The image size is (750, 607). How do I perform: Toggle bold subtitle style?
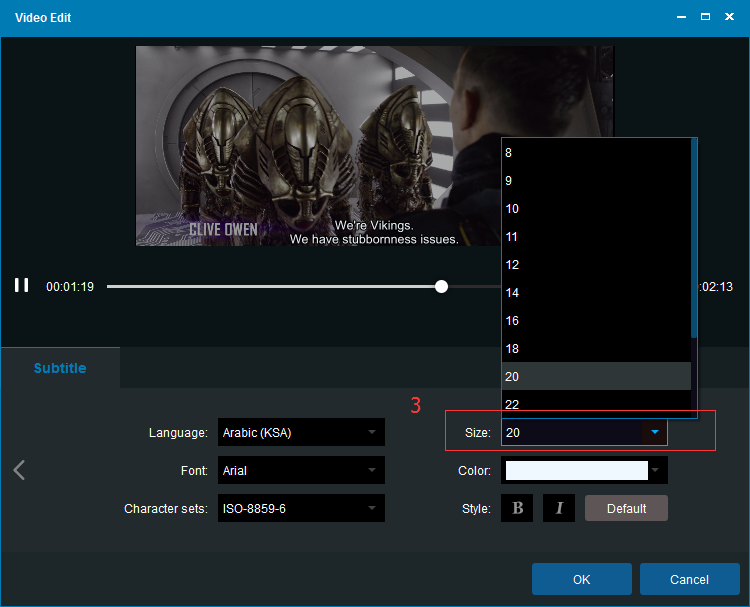click(517, 508)
